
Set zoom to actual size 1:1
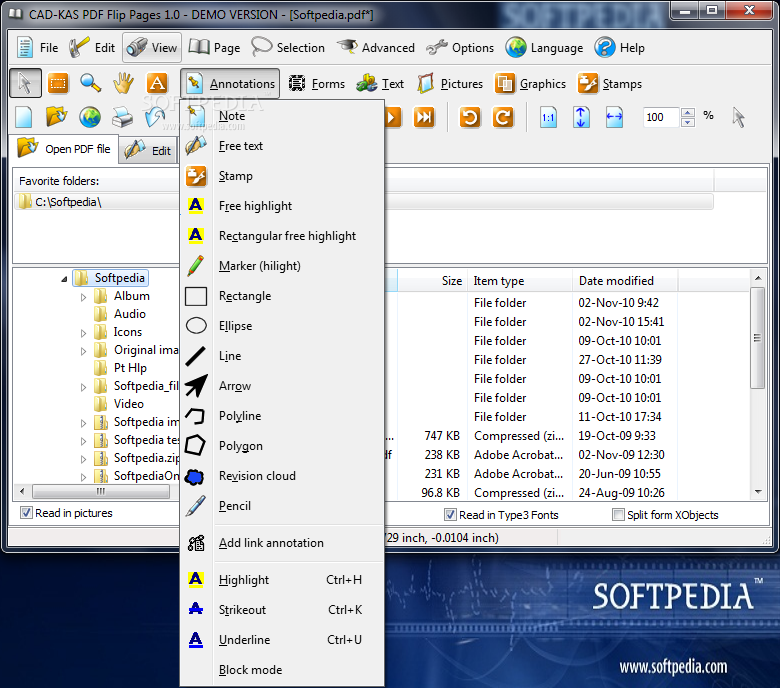coord(548,117)
